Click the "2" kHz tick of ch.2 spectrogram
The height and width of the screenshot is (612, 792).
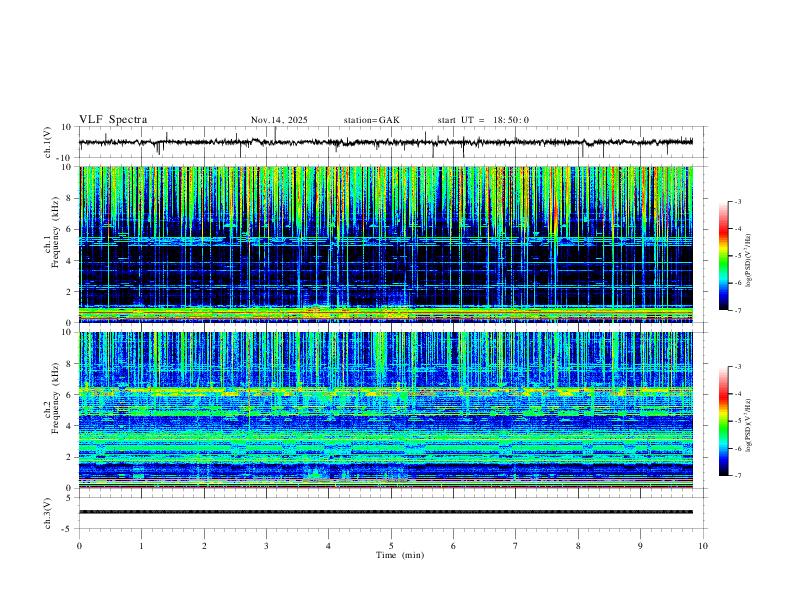(x=70, y=457)
